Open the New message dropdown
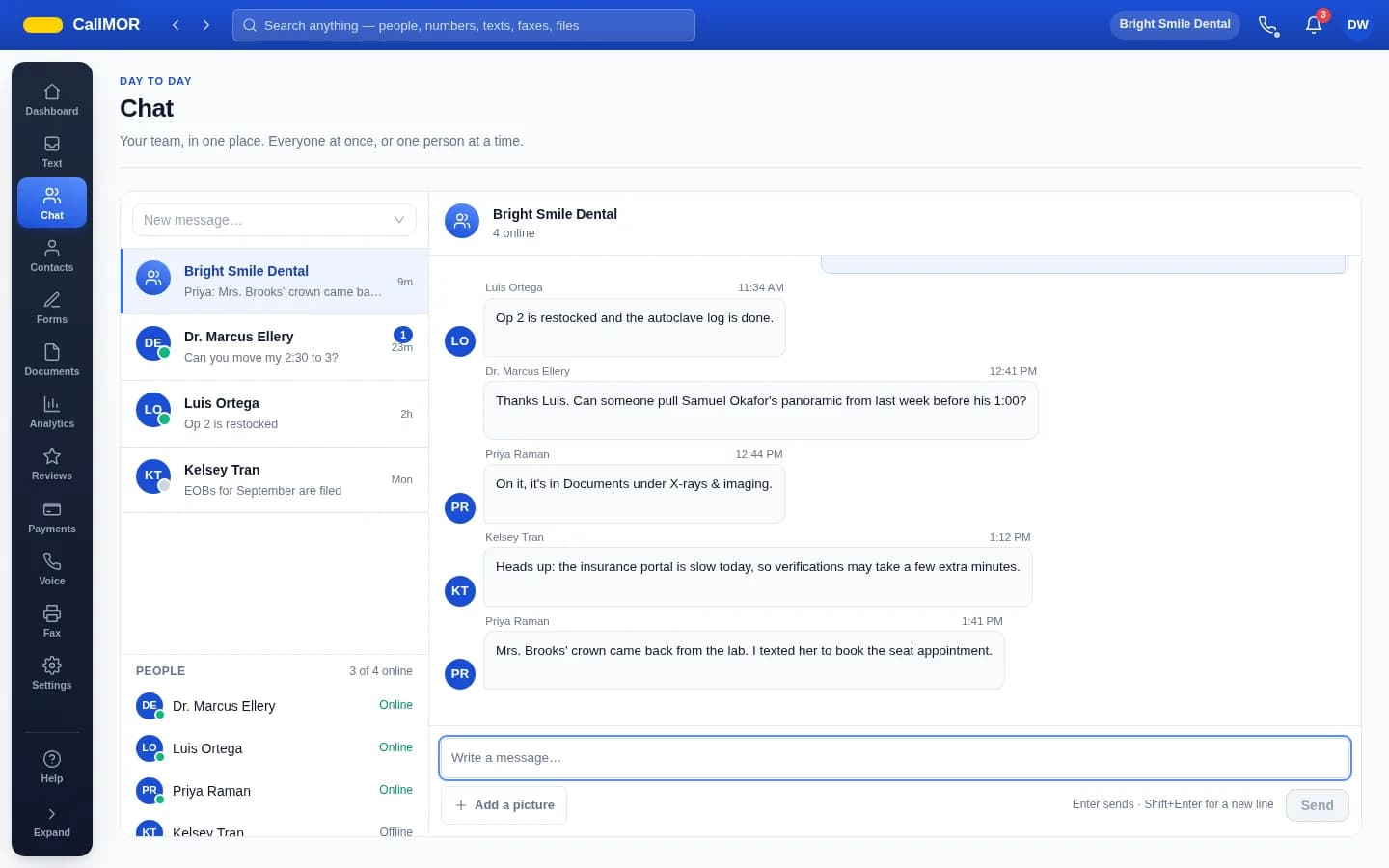The width and height of the screenshot is (1389, 868). [274, 220]
